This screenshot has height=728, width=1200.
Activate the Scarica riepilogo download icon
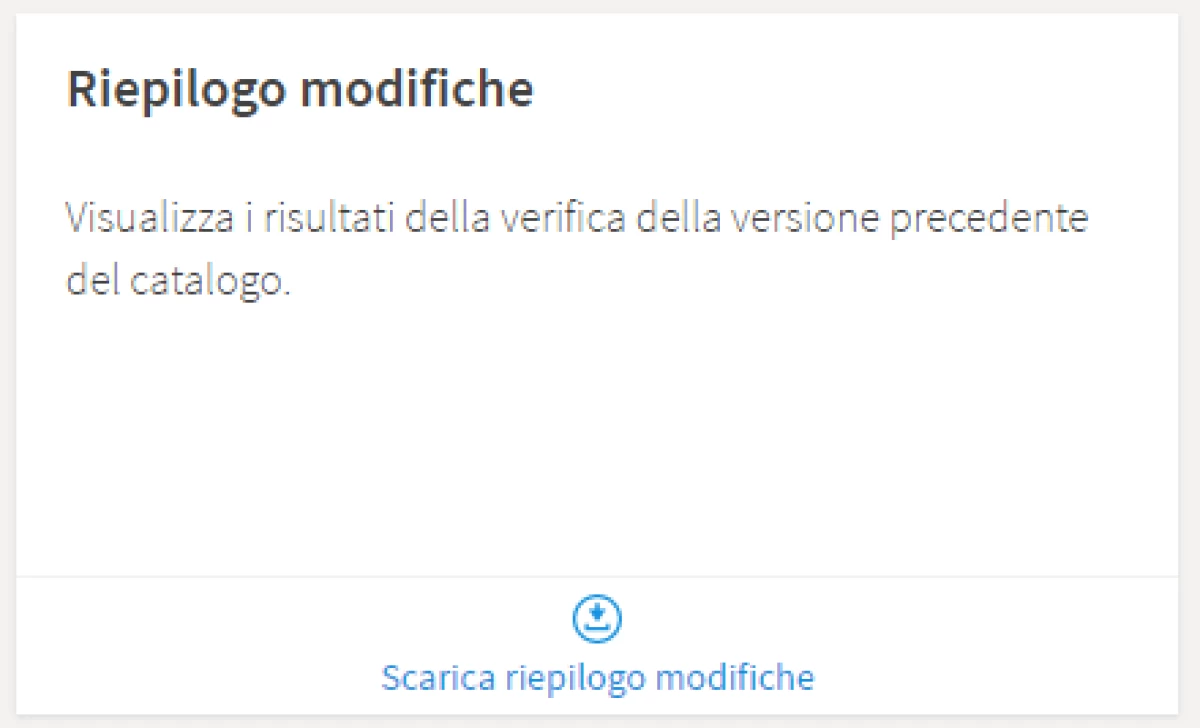[x=597, y=619]
